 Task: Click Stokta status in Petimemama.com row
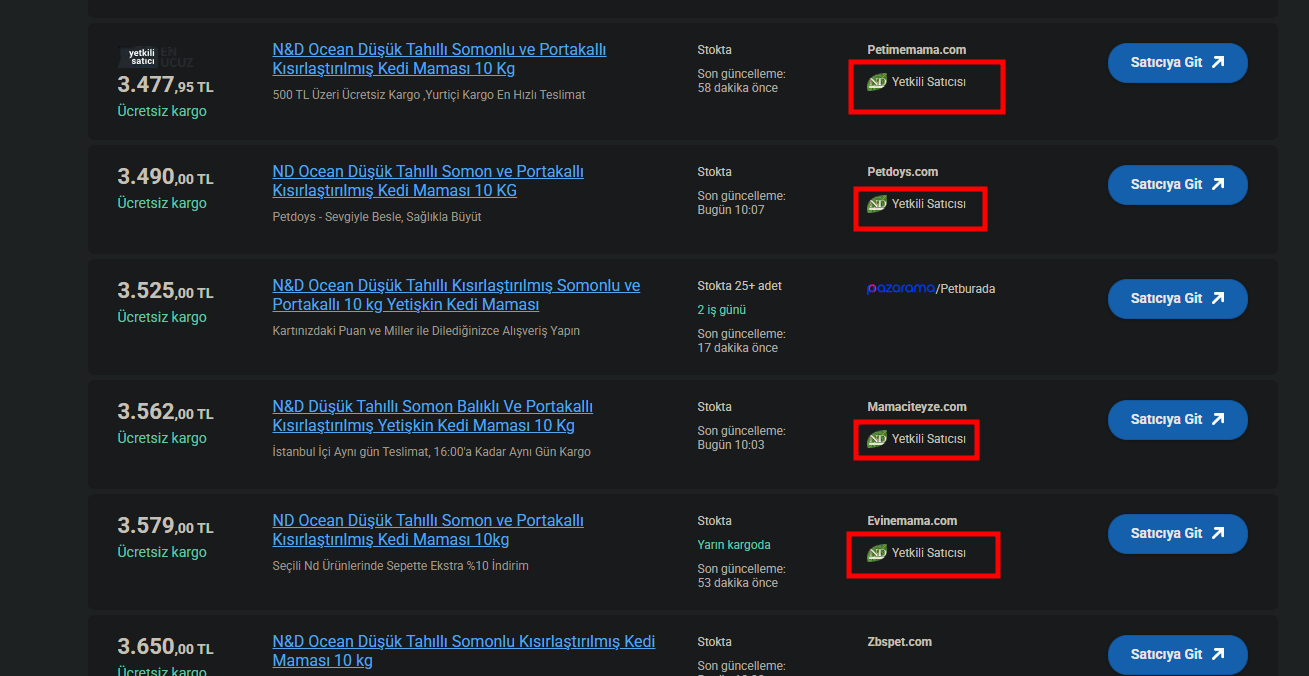pyautogui.click(x=714, y=50)
